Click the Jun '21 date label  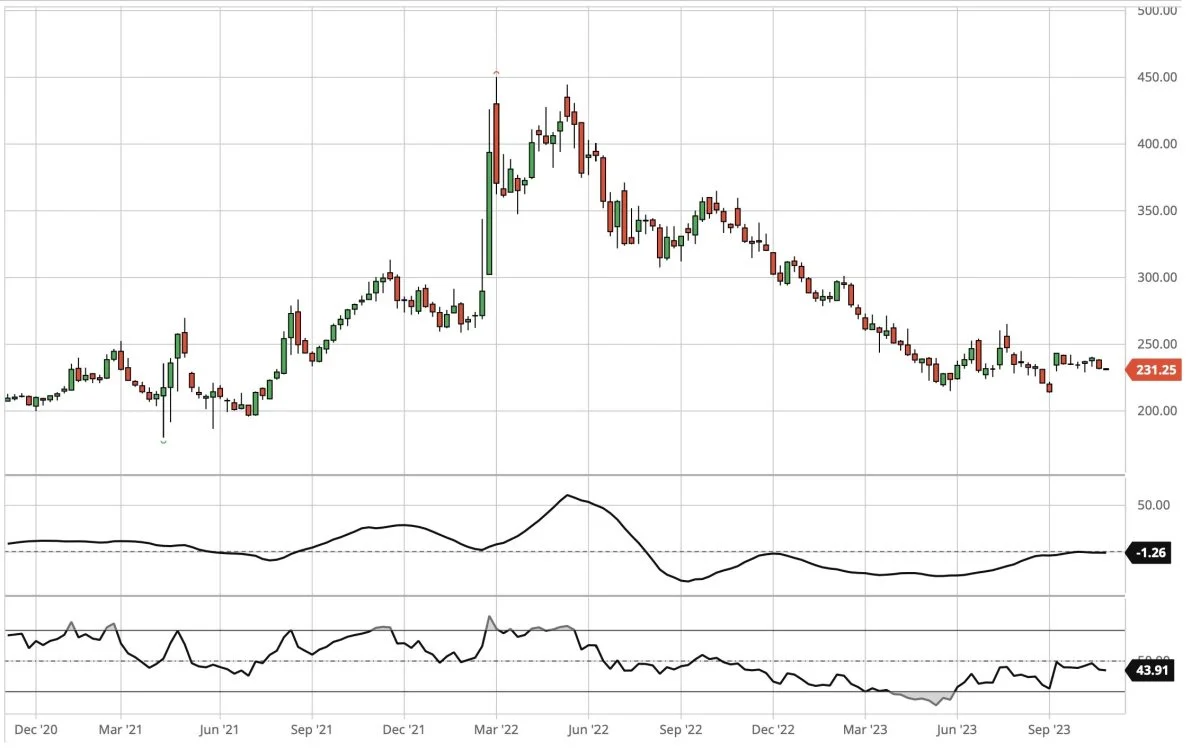217,729
